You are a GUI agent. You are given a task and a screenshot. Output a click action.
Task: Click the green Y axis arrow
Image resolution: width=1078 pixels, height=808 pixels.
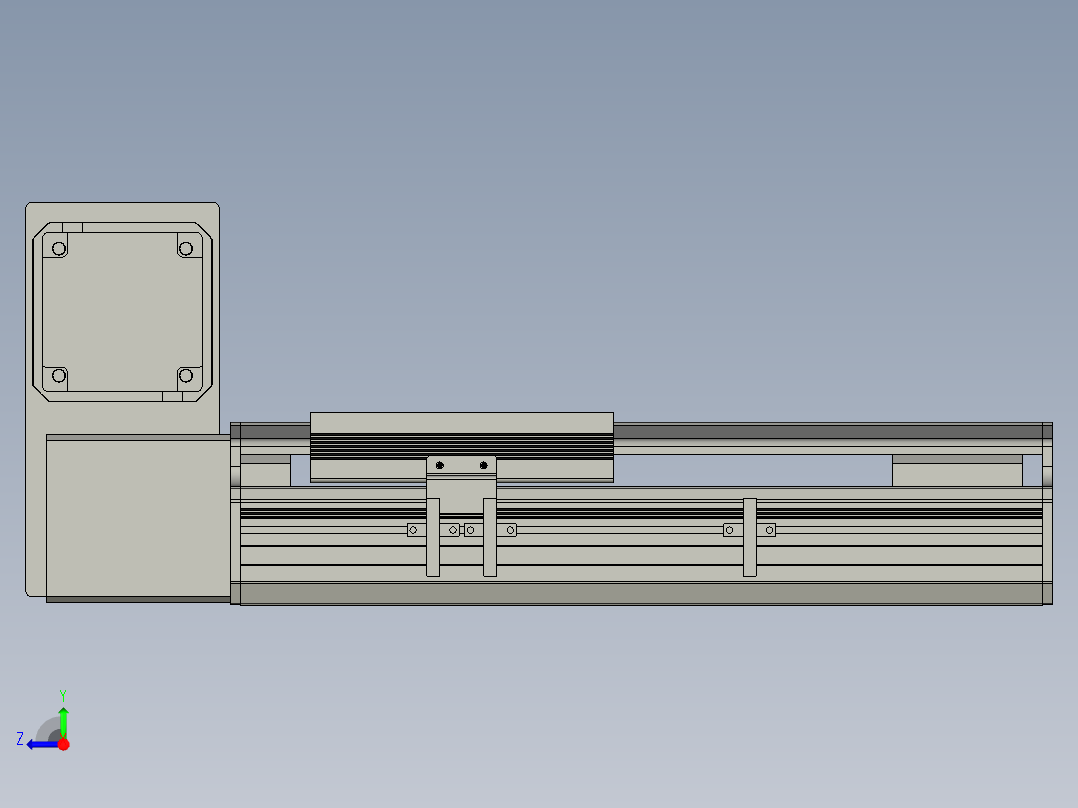[63, 722]
